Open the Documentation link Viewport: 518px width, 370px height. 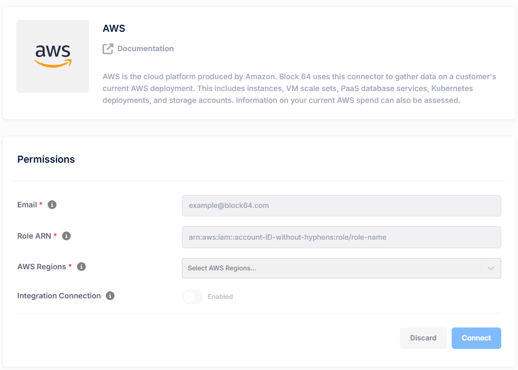[x=145, y=49]
